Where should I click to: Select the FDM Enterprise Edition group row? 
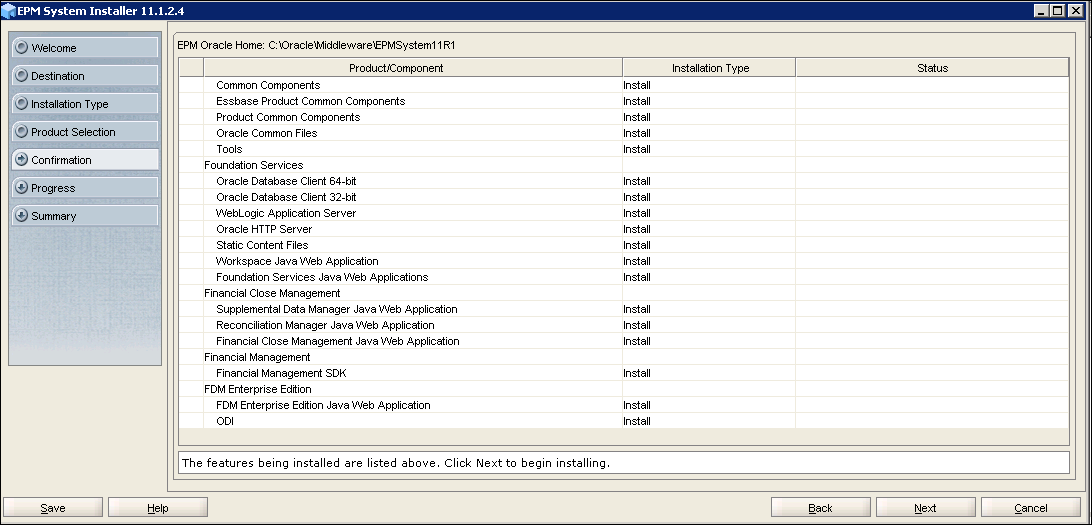click(x=623, y=389)
